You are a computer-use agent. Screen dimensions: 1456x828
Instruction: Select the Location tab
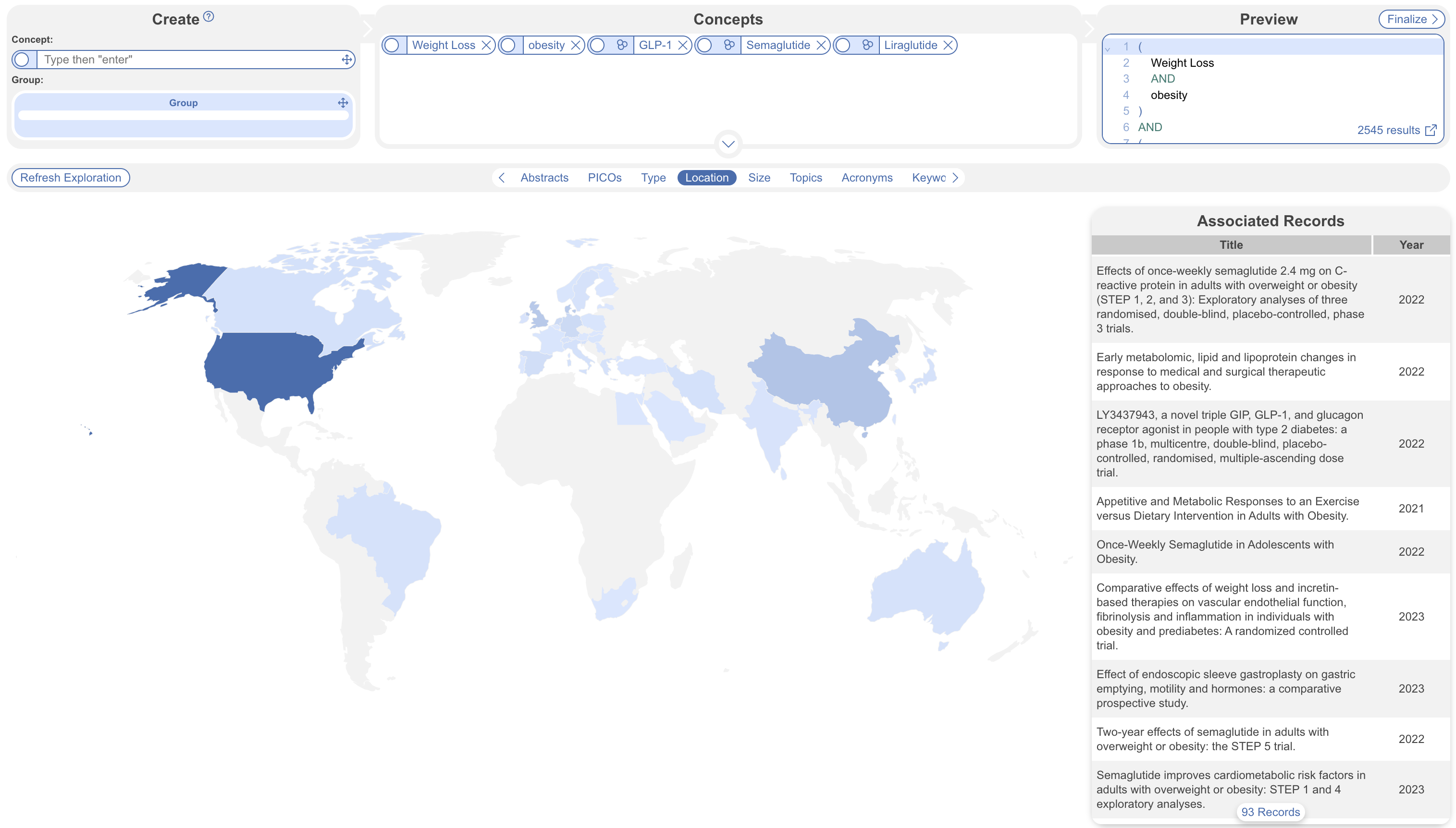pos(707,177)
